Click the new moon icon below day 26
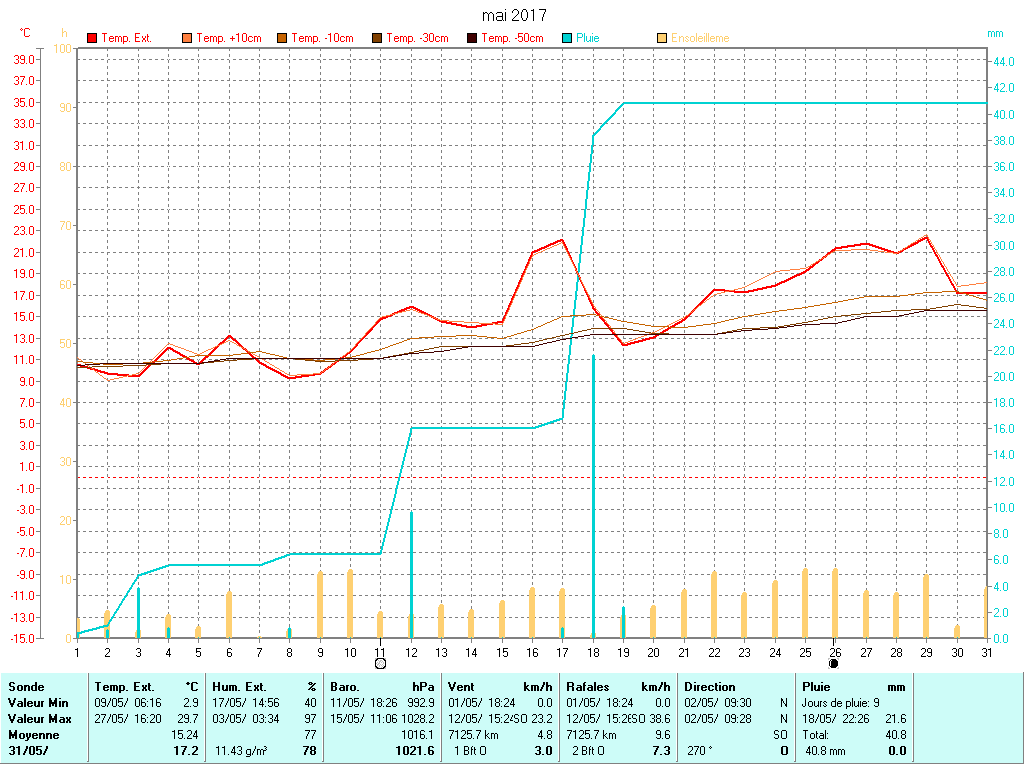 click(x=834, y=662)
